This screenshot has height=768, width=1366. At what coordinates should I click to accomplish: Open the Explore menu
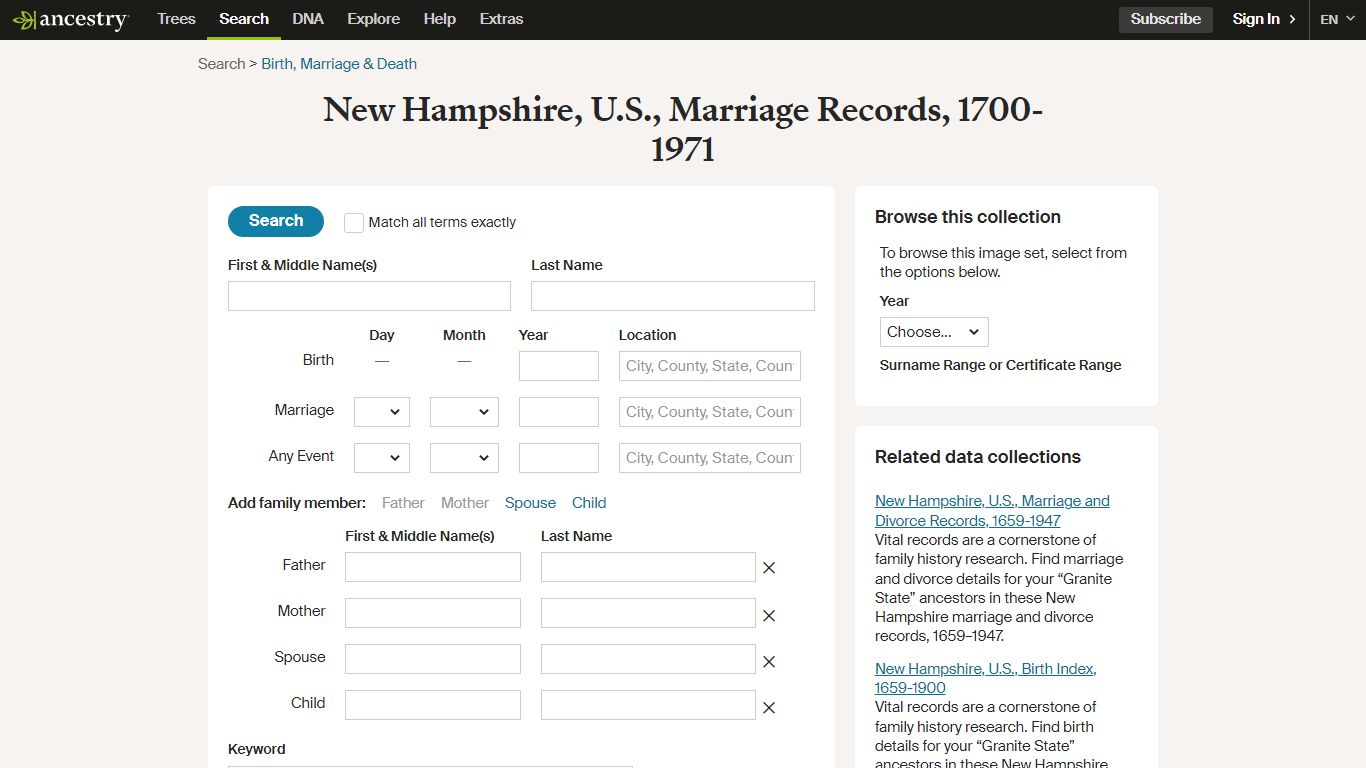(374, 19)
